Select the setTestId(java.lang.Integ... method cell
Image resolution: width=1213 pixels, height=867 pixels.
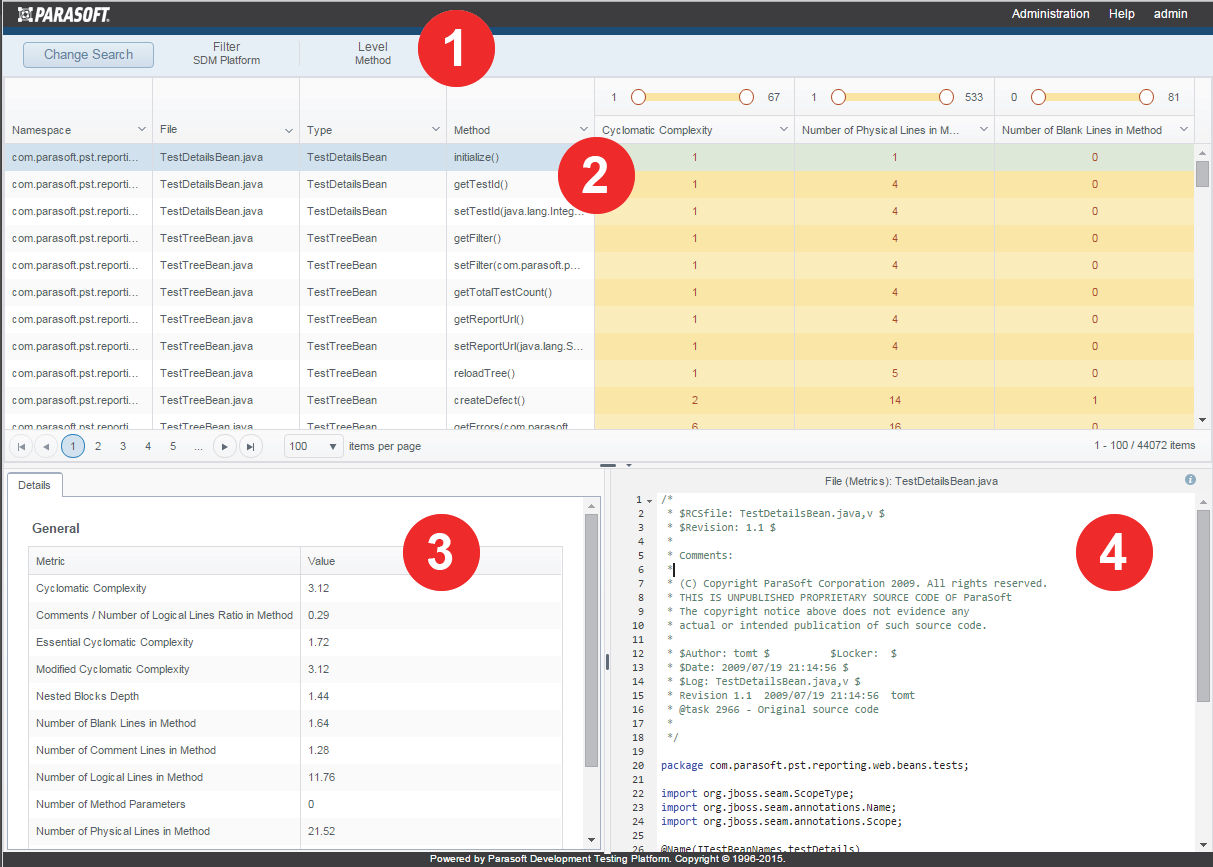[520, 211]
